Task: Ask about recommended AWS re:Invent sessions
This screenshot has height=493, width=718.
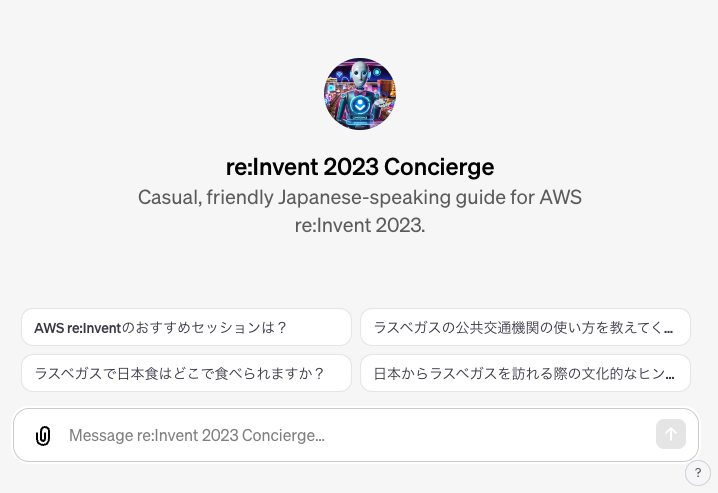Action: pyautogui.click(x=186, y=327)
